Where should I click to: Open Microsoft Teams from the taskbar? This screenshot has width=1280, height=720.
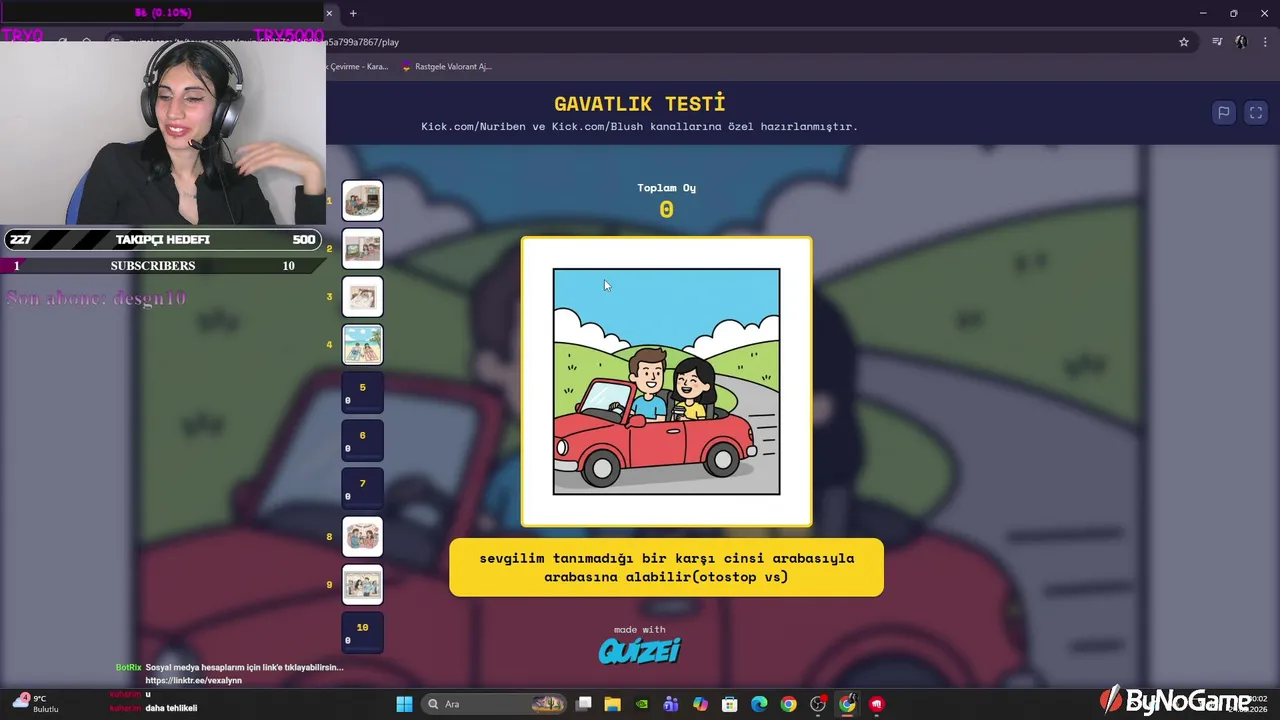pos(671,704)
